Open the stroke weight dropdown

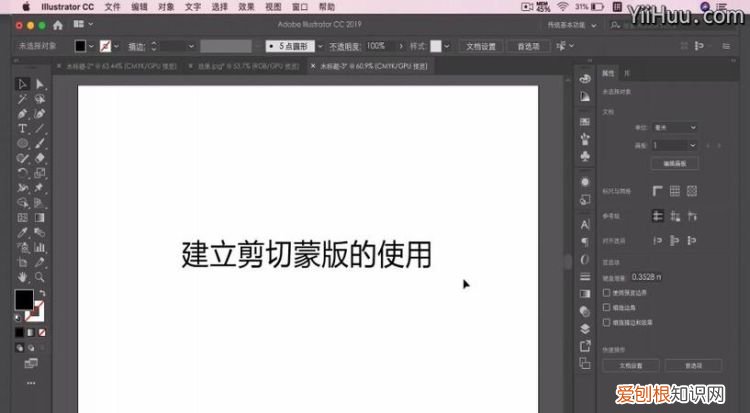pyautogui.click(x=191, y=46)
